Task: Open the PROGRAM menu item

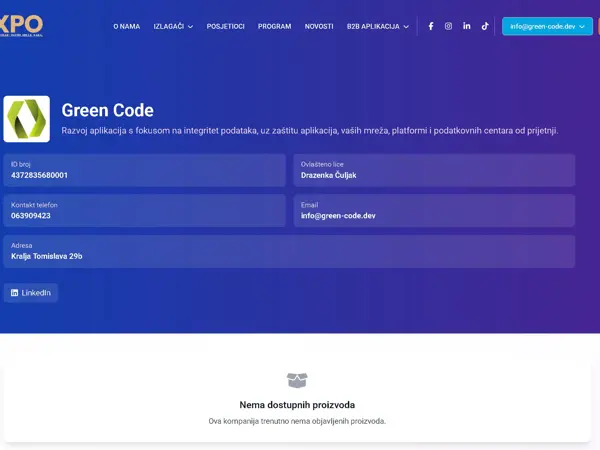Action: (x=274, y=26)
